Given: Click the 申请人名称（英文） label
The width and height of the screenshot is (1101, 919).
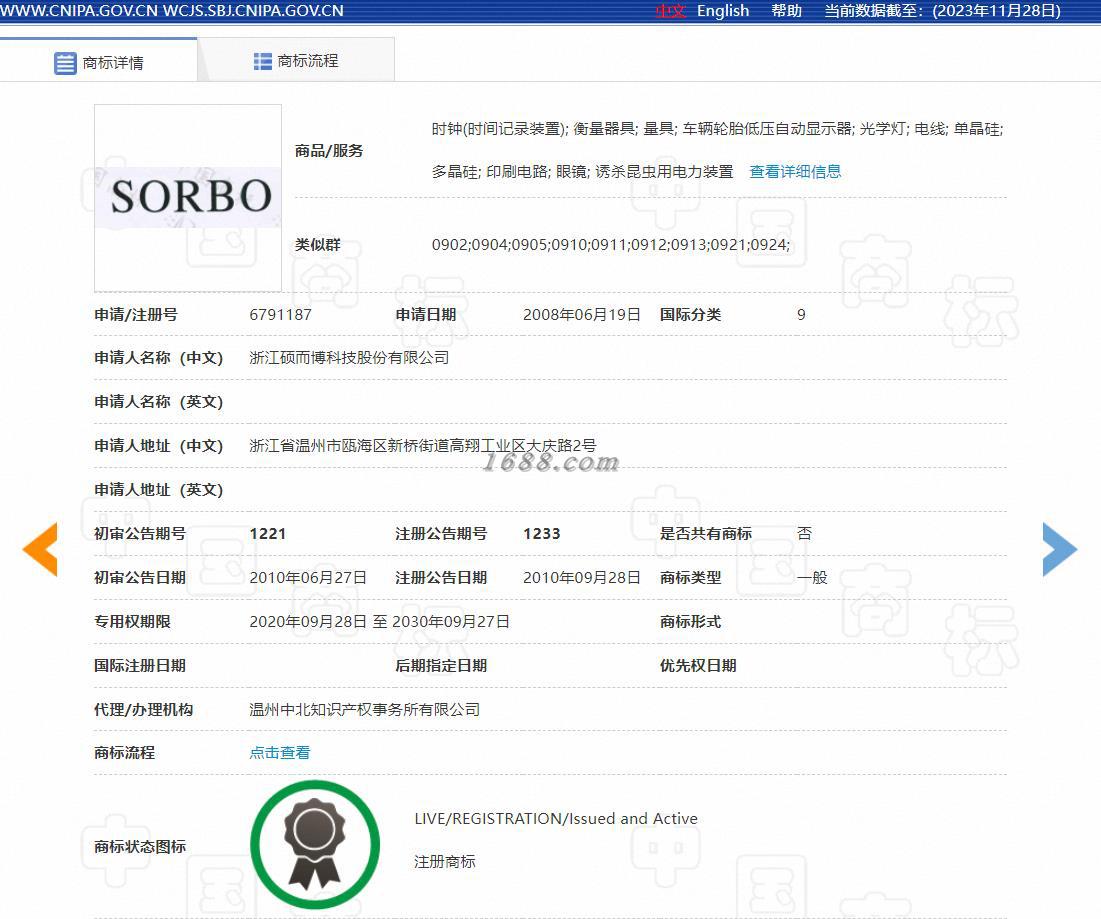Looking at the screenshot, I should click(159, 402).
